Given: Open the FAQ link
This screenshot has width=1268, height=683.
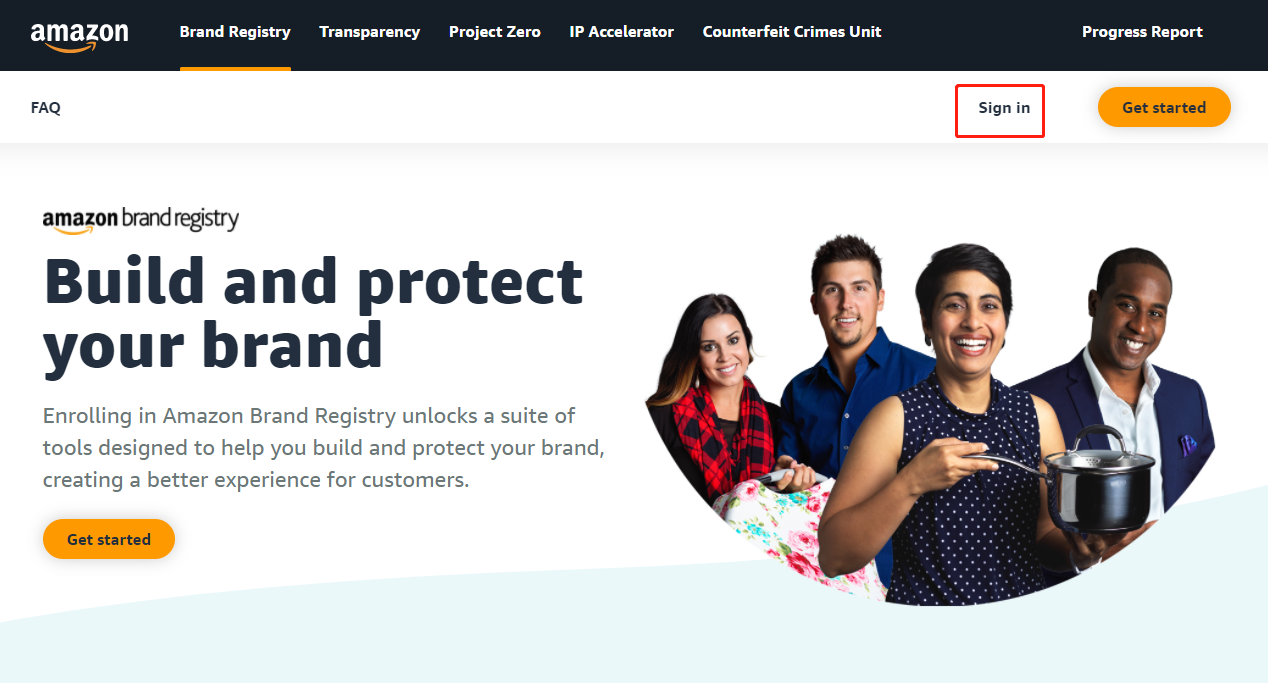Looking at the screenshot, I should (x=46, y=108).
